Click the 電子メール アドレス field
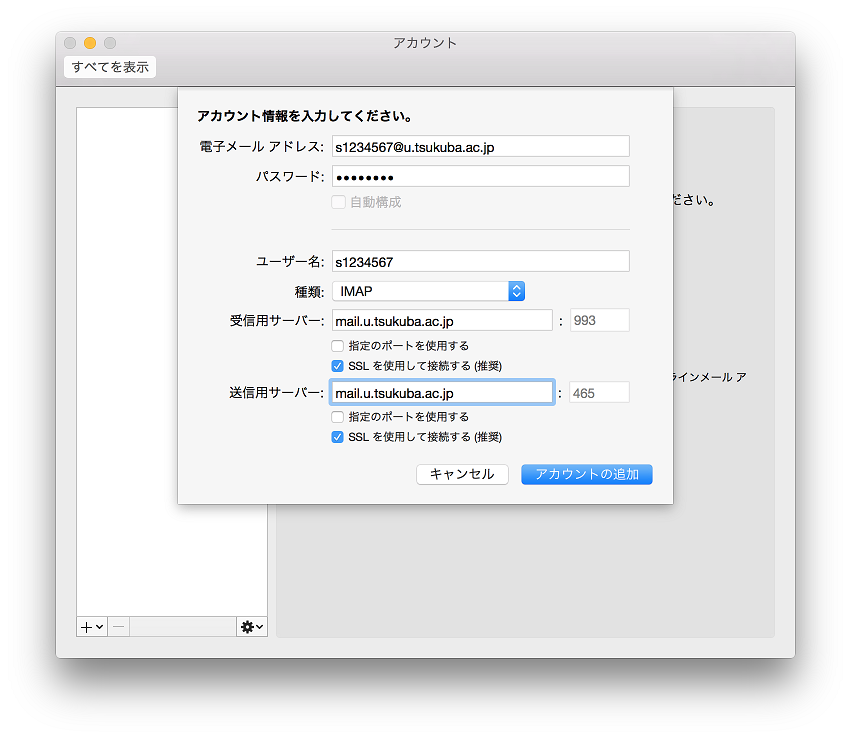The image size is (851, 738). 480,147
